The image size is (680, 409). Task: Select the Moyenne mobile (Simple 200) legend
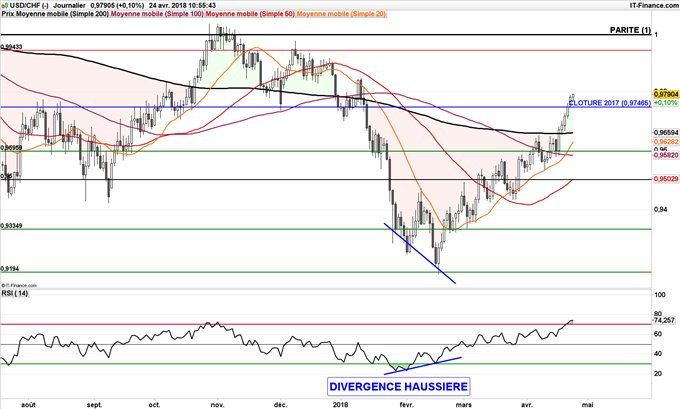62,14
